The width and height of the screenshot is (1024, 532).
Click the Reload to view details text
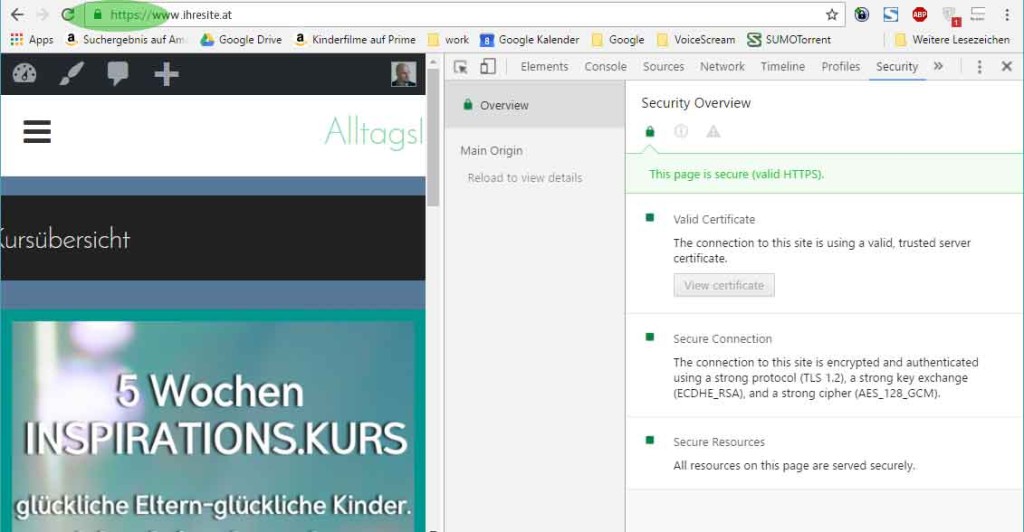(x=524, y=178)
